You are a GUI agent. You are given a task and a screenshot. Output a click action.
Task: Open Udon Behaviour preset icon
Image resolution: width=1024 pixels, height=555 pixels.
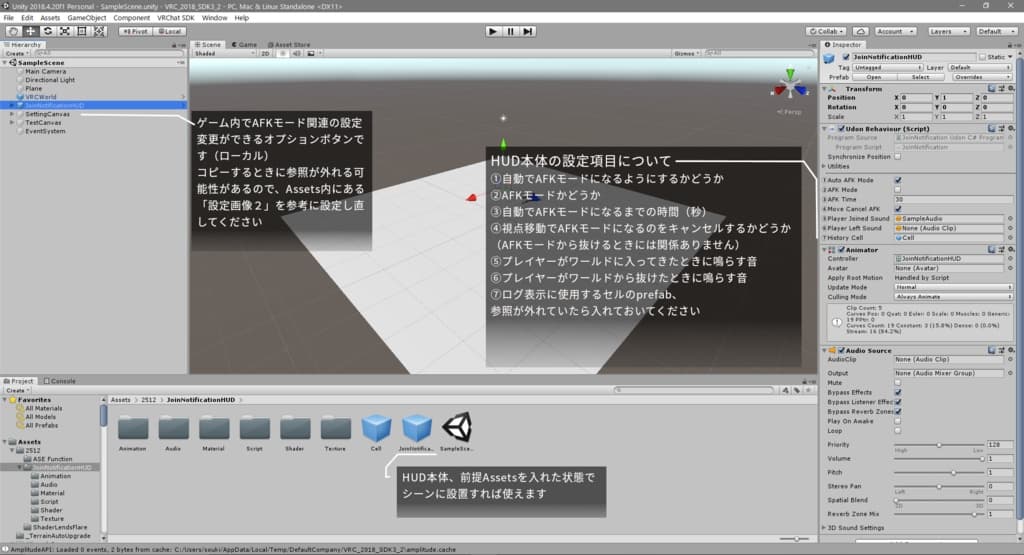coord(1001,129)
